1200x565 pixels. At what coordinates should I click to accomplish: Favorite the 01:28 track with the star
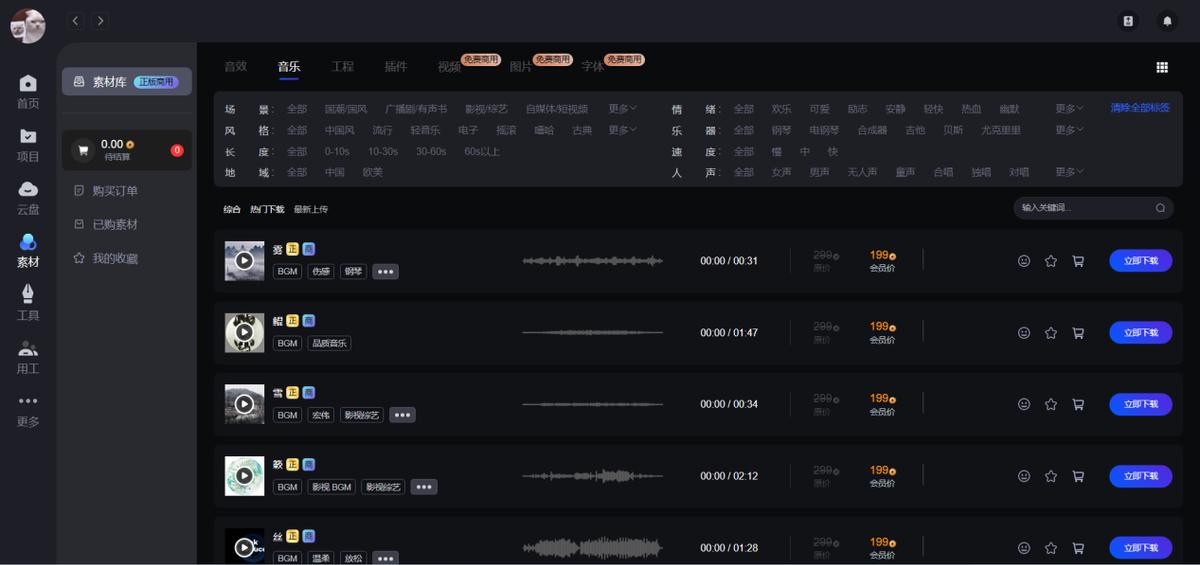click(x=1051, y=548)
